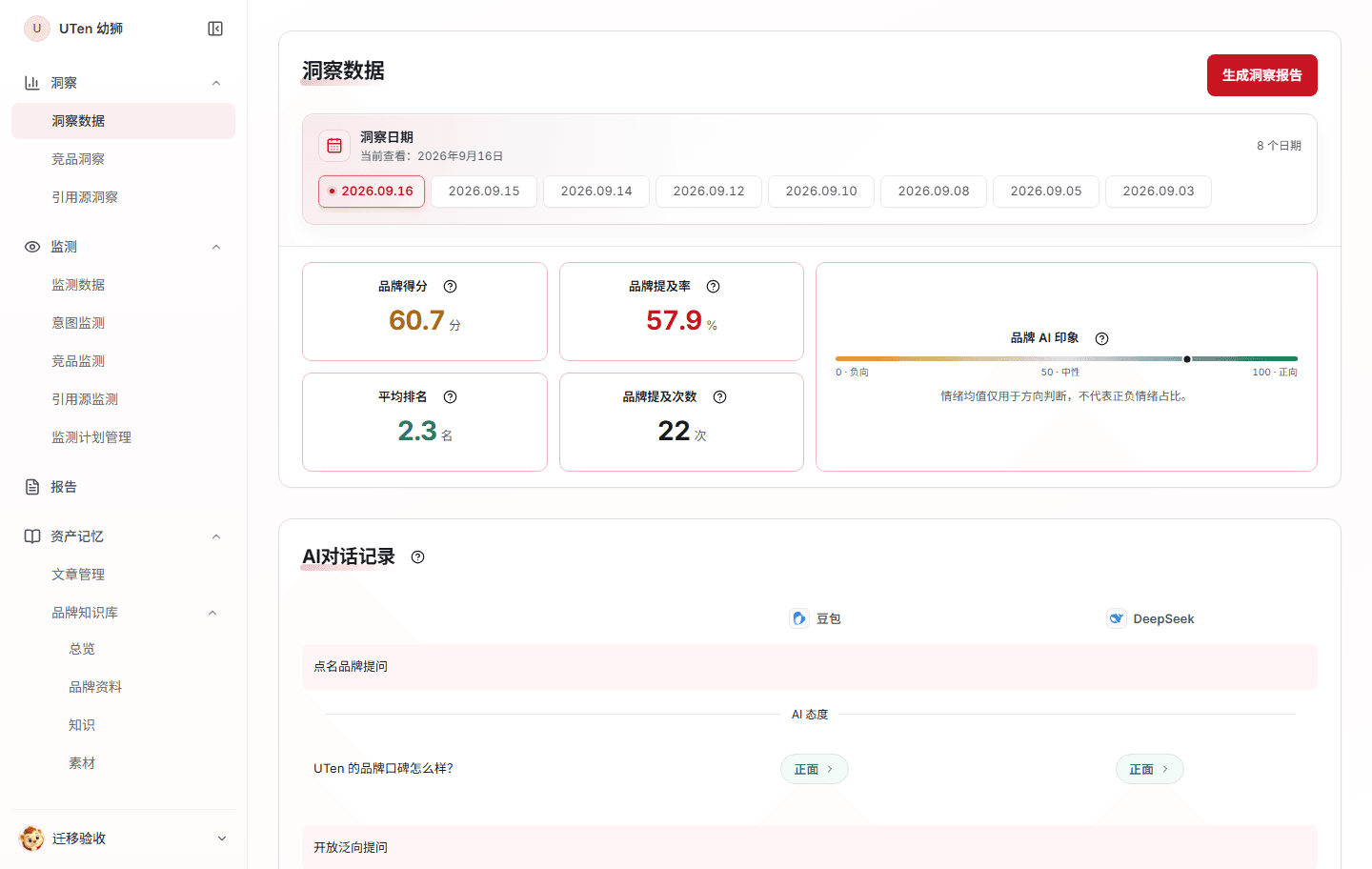Select the 2026.09.03 date
1372x869 pixels.
1159,192
